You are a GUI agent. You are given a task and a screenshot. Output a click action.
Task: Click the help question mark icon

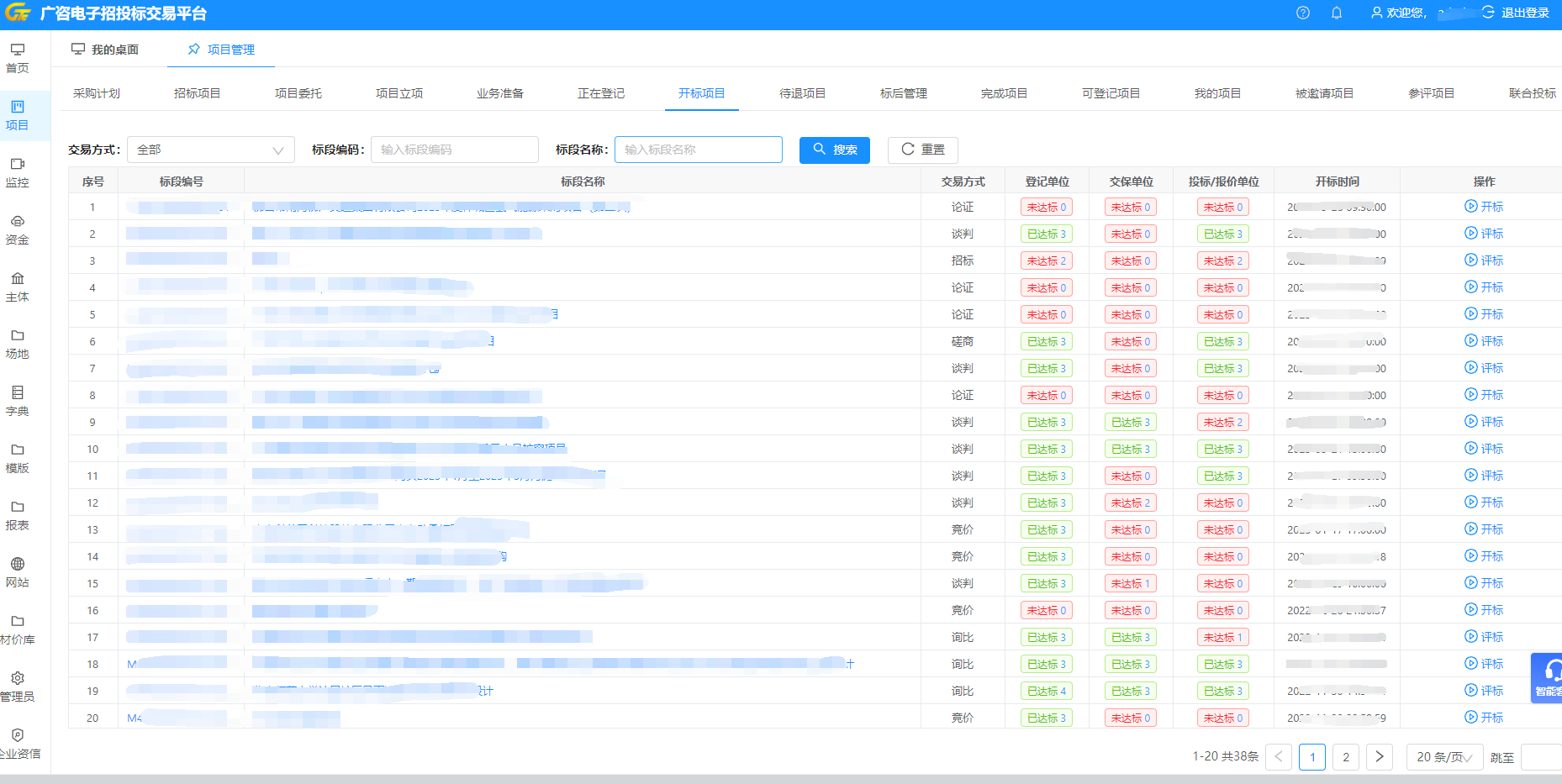point(1303,13)
